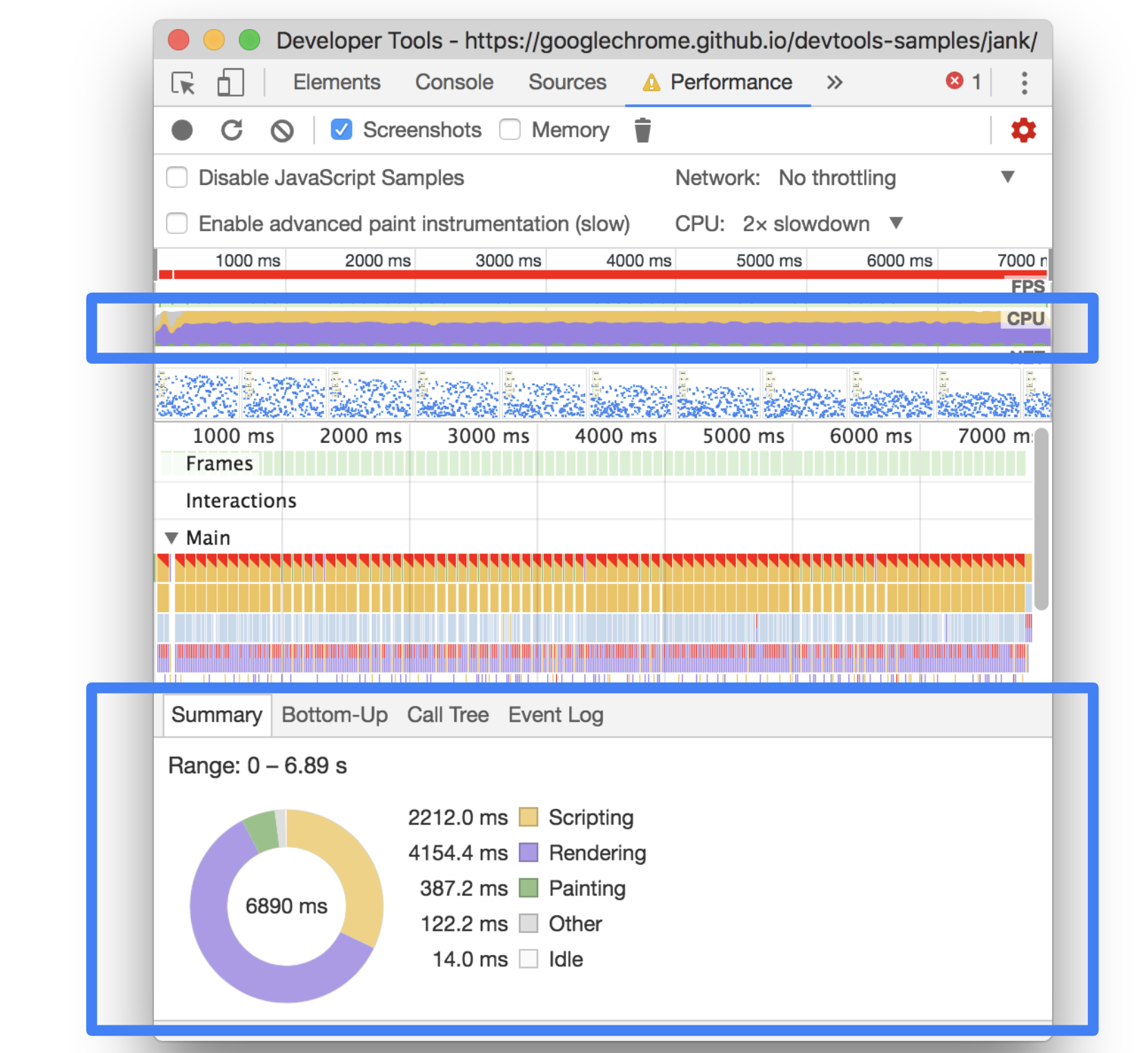The image size is (1148, 1053).
Task: Click the Other gray color swatch
Action: [528, 924]
